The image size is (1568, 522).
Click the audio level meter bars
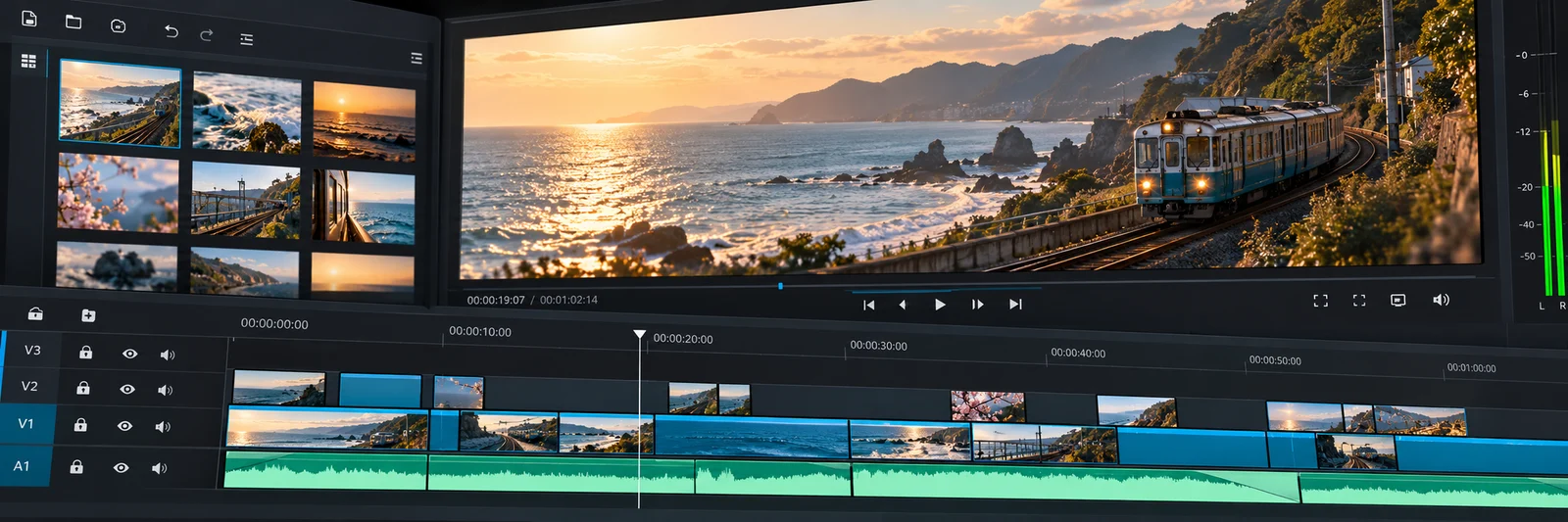pos(1551,208)
